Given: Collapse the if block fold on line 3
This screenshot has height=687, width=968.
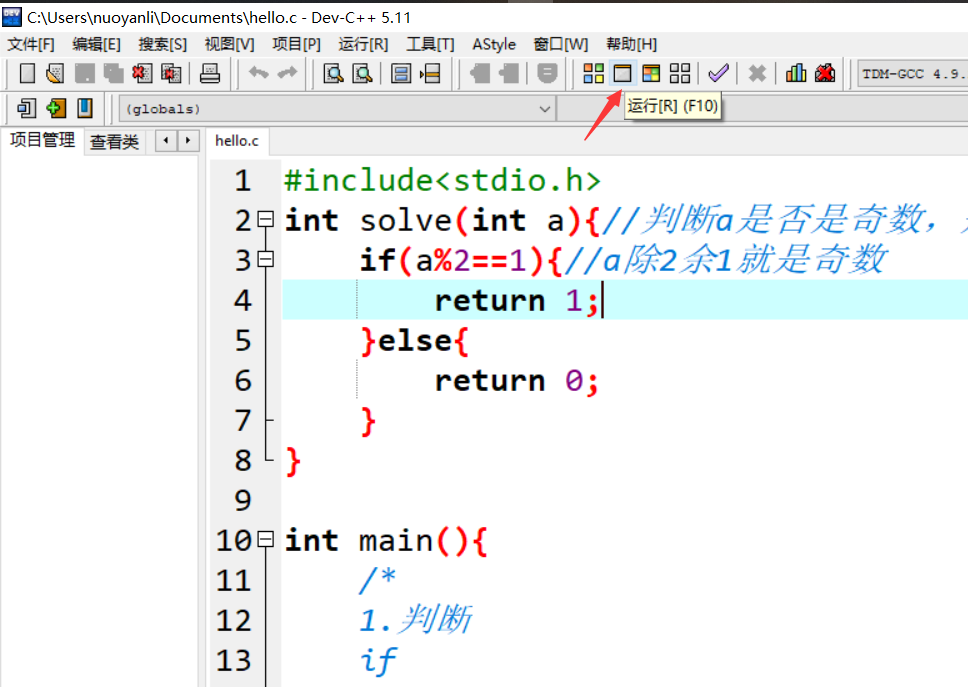Looking at the screenshot, I should [265, 259].
